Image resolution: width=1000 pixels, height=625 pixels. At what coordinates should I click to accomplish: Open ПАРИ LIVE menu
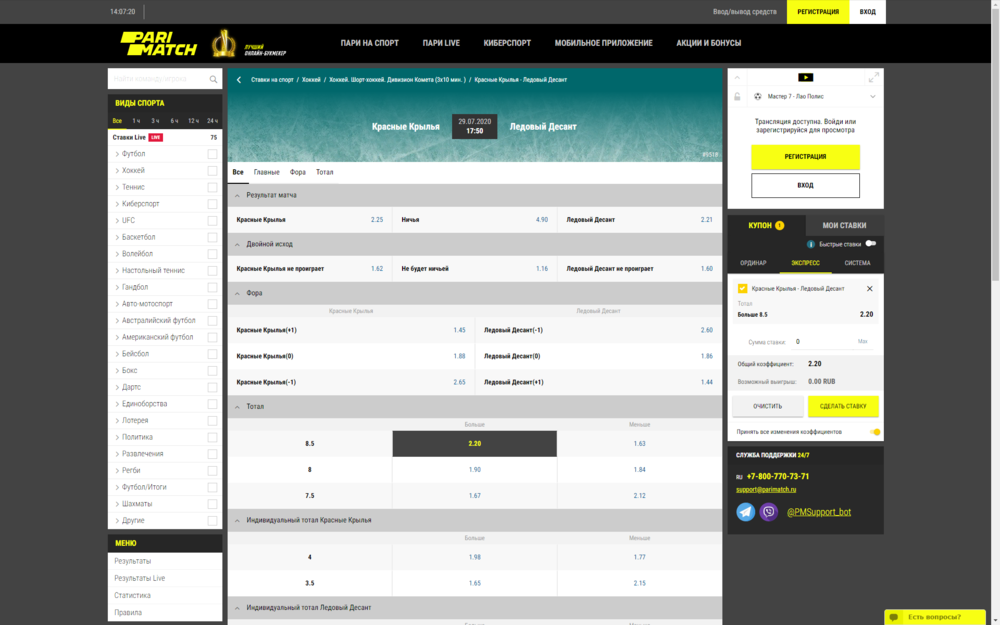pos(441,43)
